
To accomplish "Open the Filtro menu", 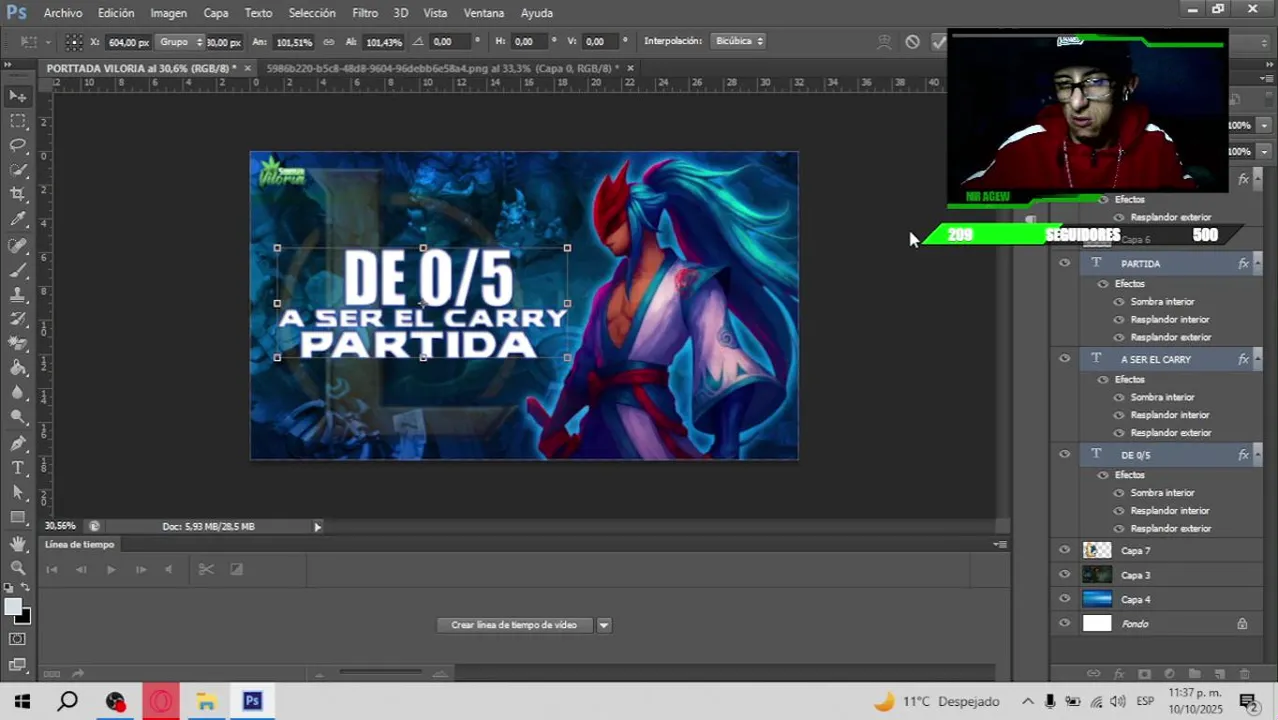I will point(365,13).
